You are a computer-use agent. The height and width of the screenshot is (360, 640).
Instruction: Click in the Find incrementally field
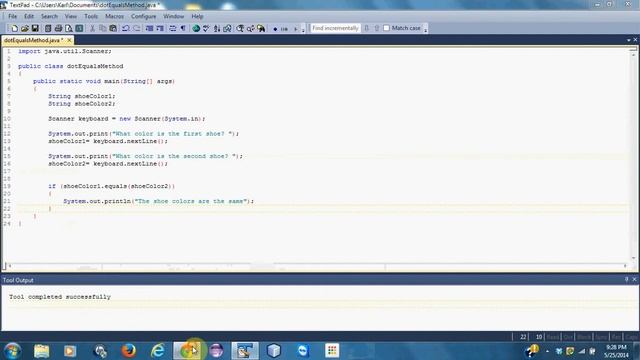pos(335,28)
